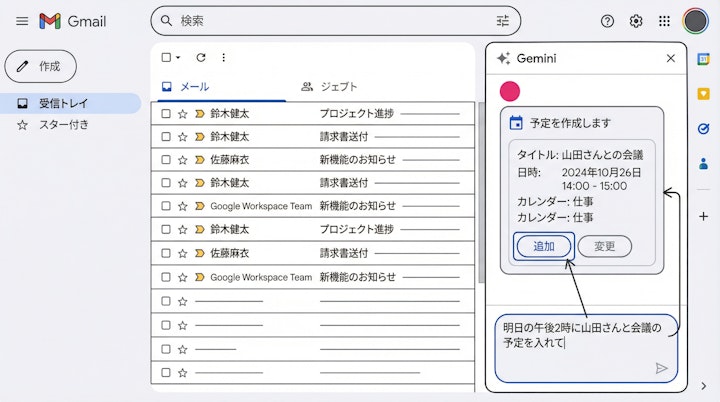Click the 作成 compose button
Screen dimensions: 720x402
[x=40, y=67]
